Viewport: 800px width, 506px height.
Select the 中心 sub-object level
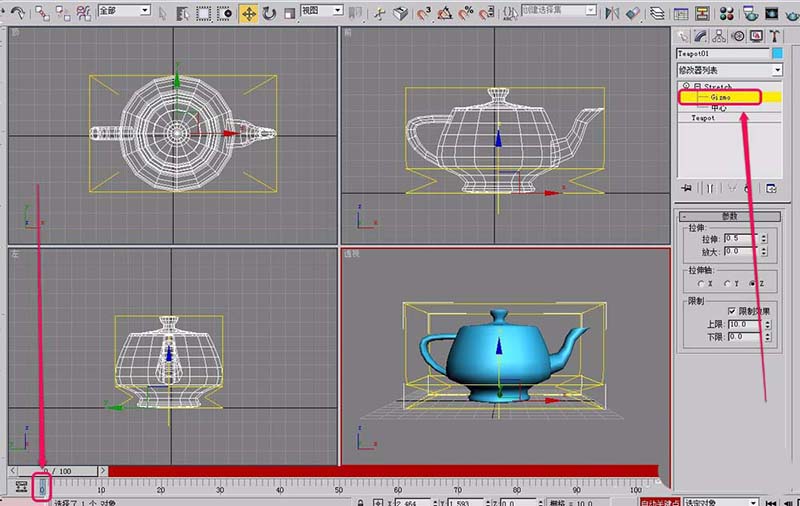[x=718, y=108]
